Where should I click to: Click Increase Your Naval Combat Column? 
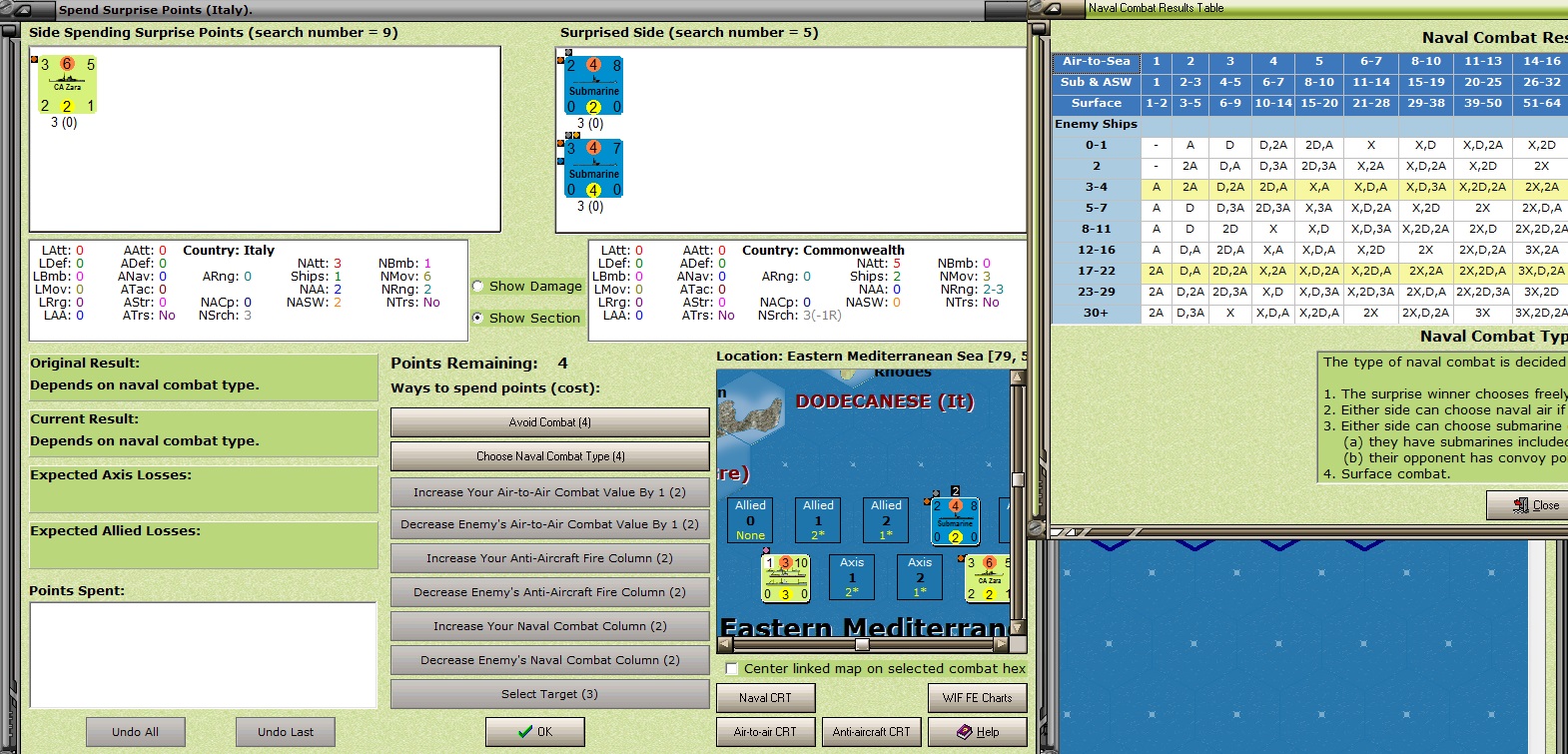pos(550,626)
